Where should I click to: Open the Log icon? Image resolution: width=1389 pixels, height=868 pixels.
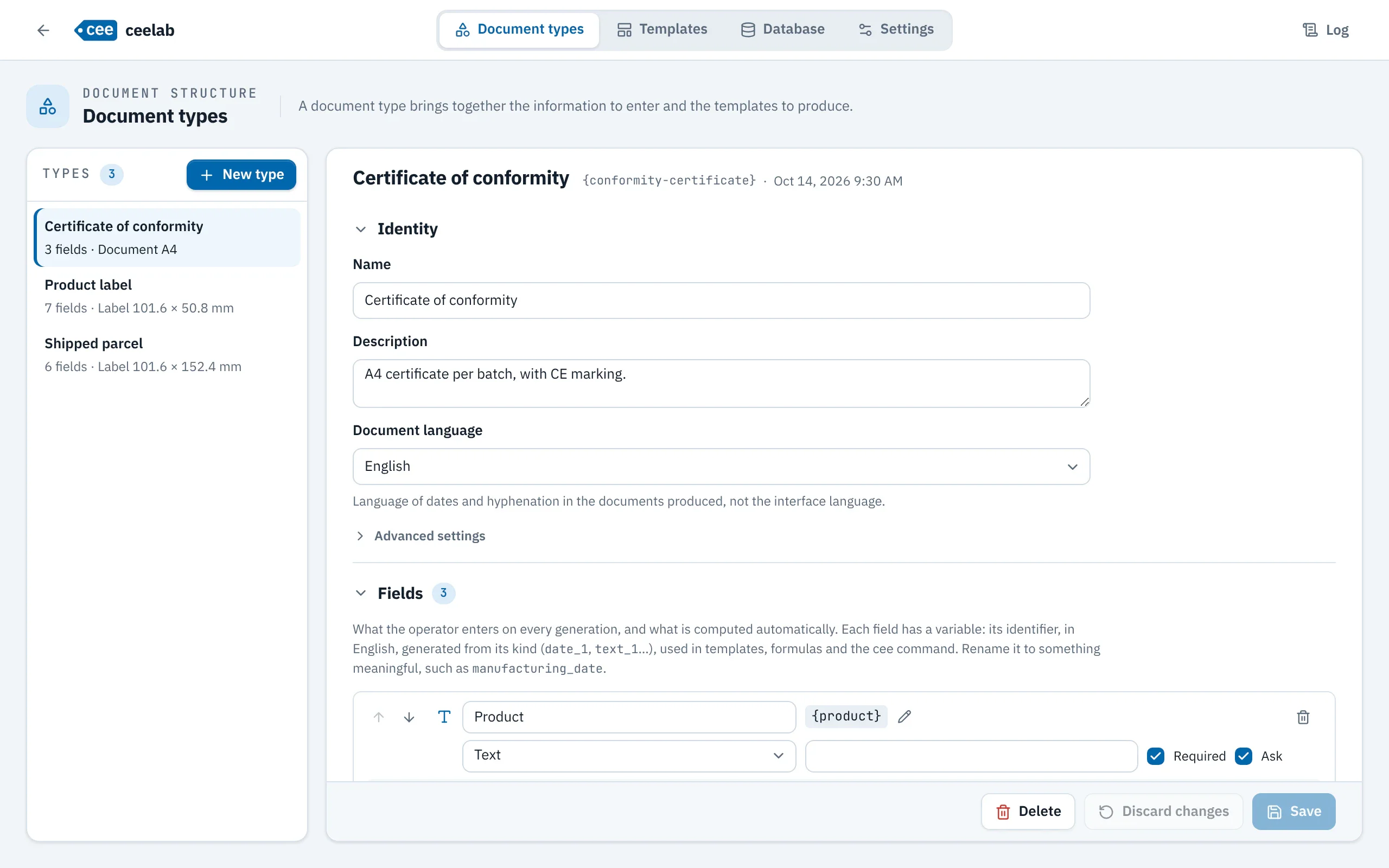(x=1310, y=30)
